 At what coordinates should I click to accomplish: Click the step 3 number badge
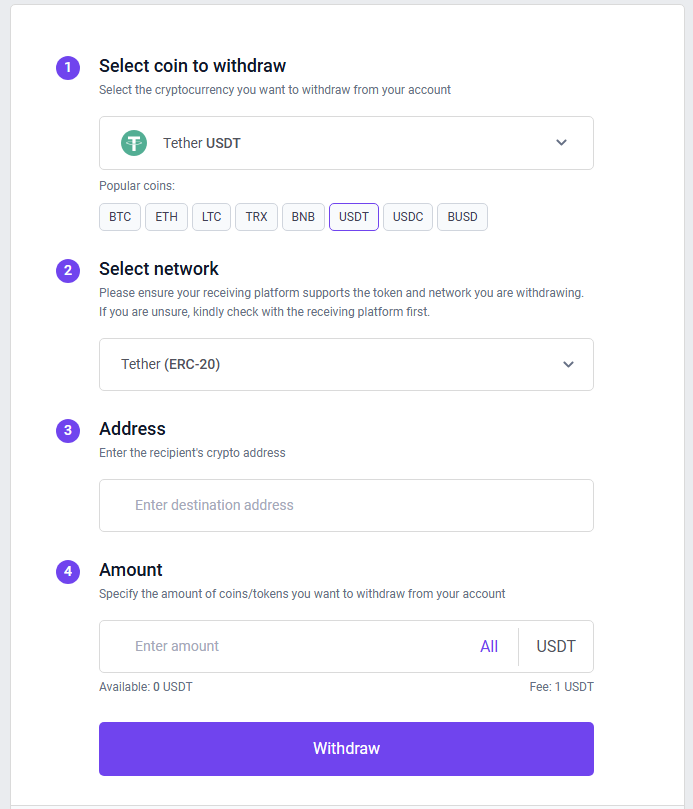coord(68,430)
